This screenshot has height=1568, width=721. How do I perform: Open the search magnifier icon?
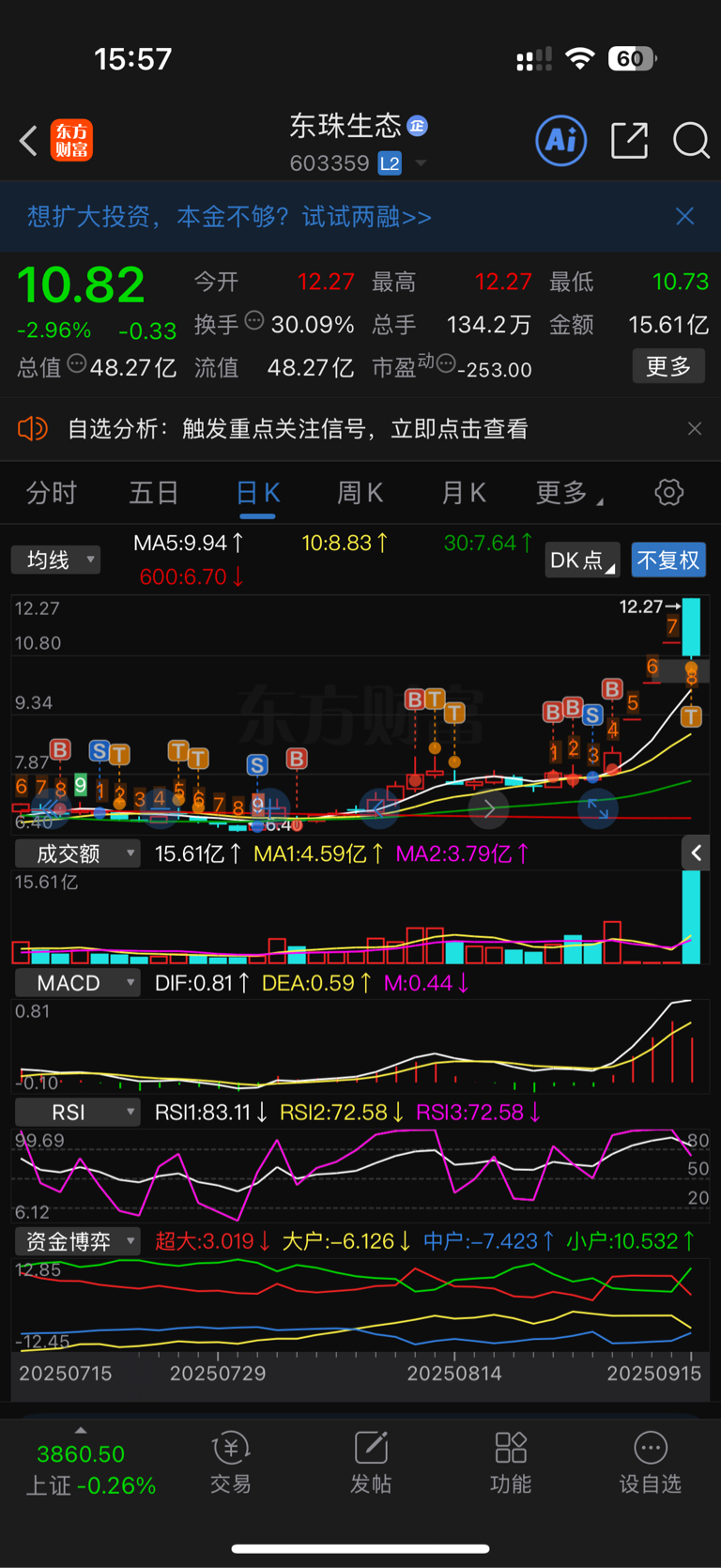coord(692,141)
